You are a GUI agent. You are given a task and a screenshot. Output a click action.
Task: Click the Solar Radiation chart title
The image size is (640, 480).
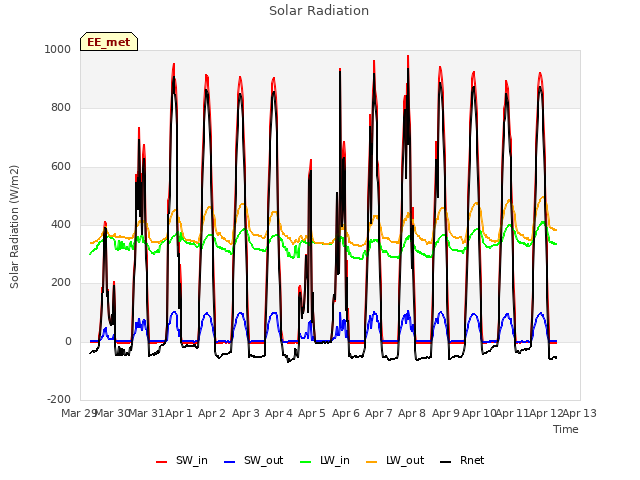319,11
